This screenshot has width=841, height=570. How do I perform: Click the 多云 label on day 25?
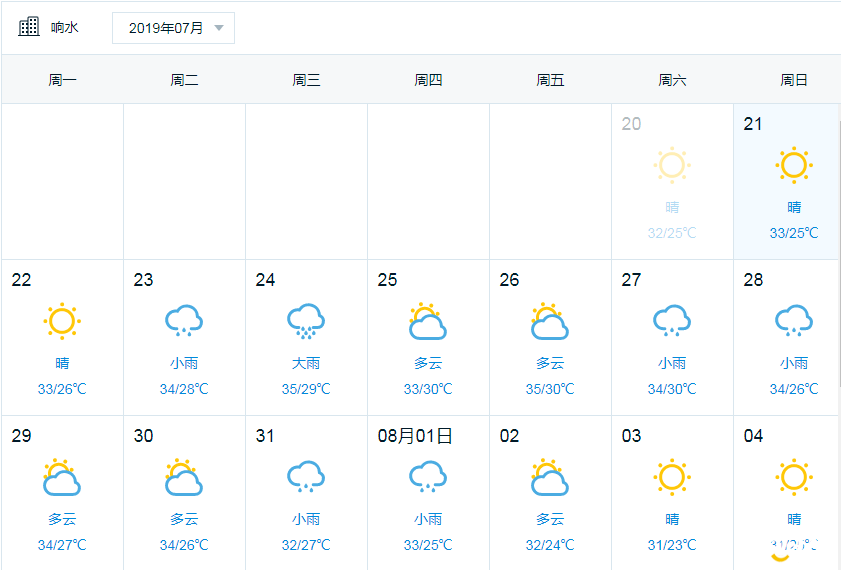428,364
